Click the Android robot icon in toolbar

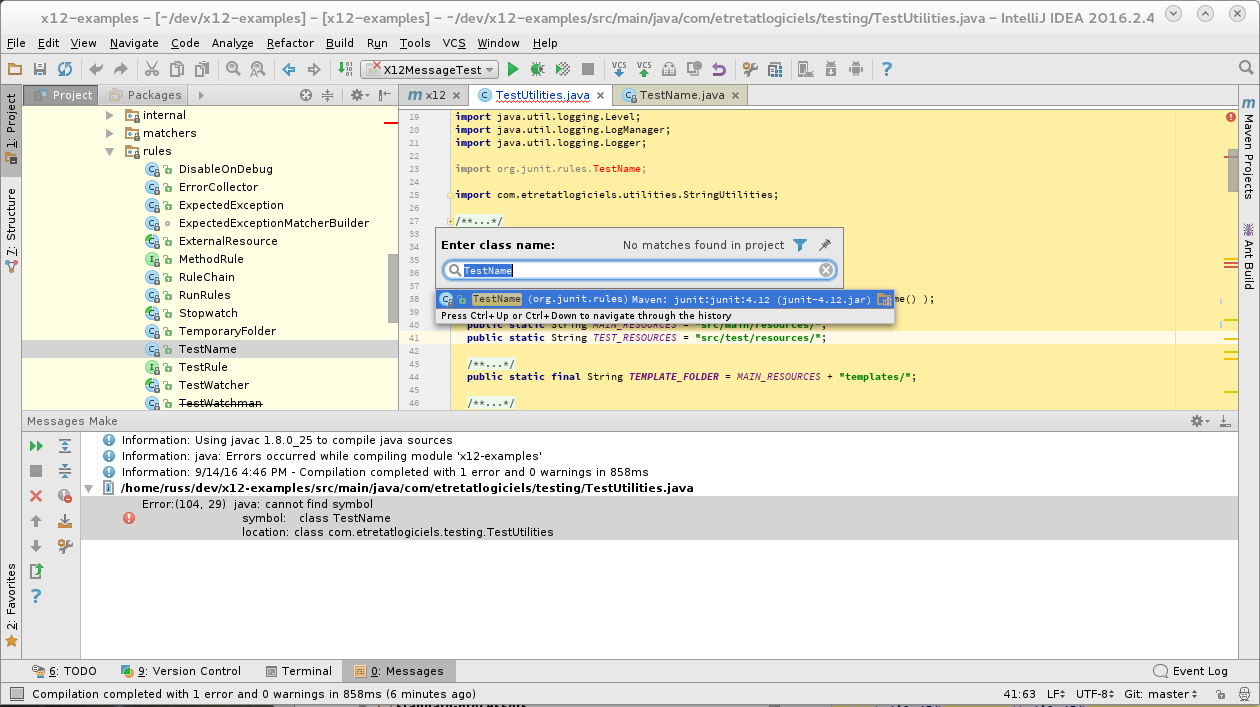pyautogui.click(x=855, y=69)
